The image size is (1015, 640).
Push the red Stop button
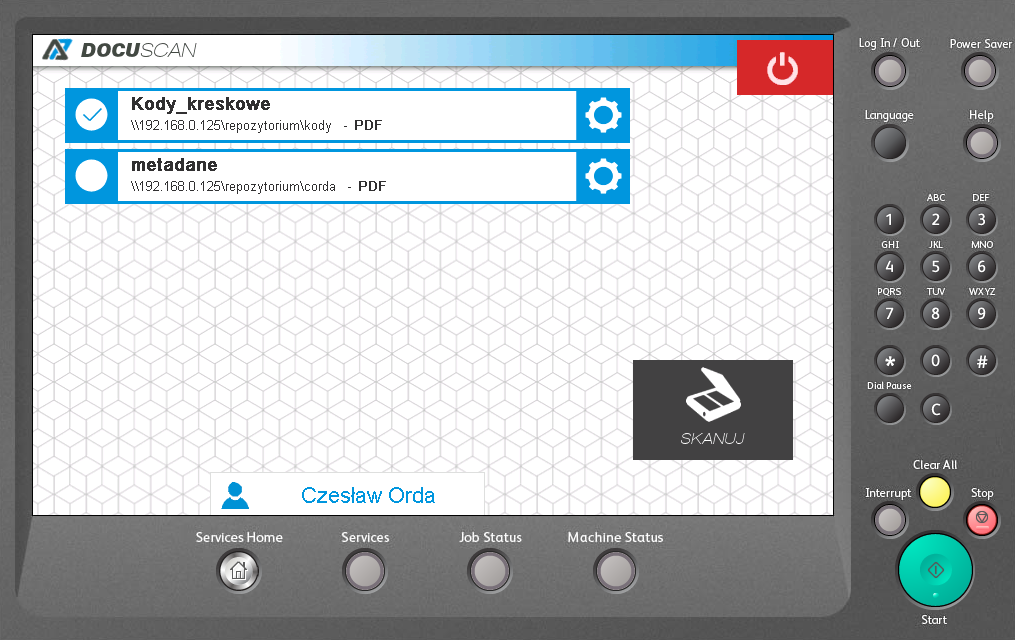click(981, 519)
